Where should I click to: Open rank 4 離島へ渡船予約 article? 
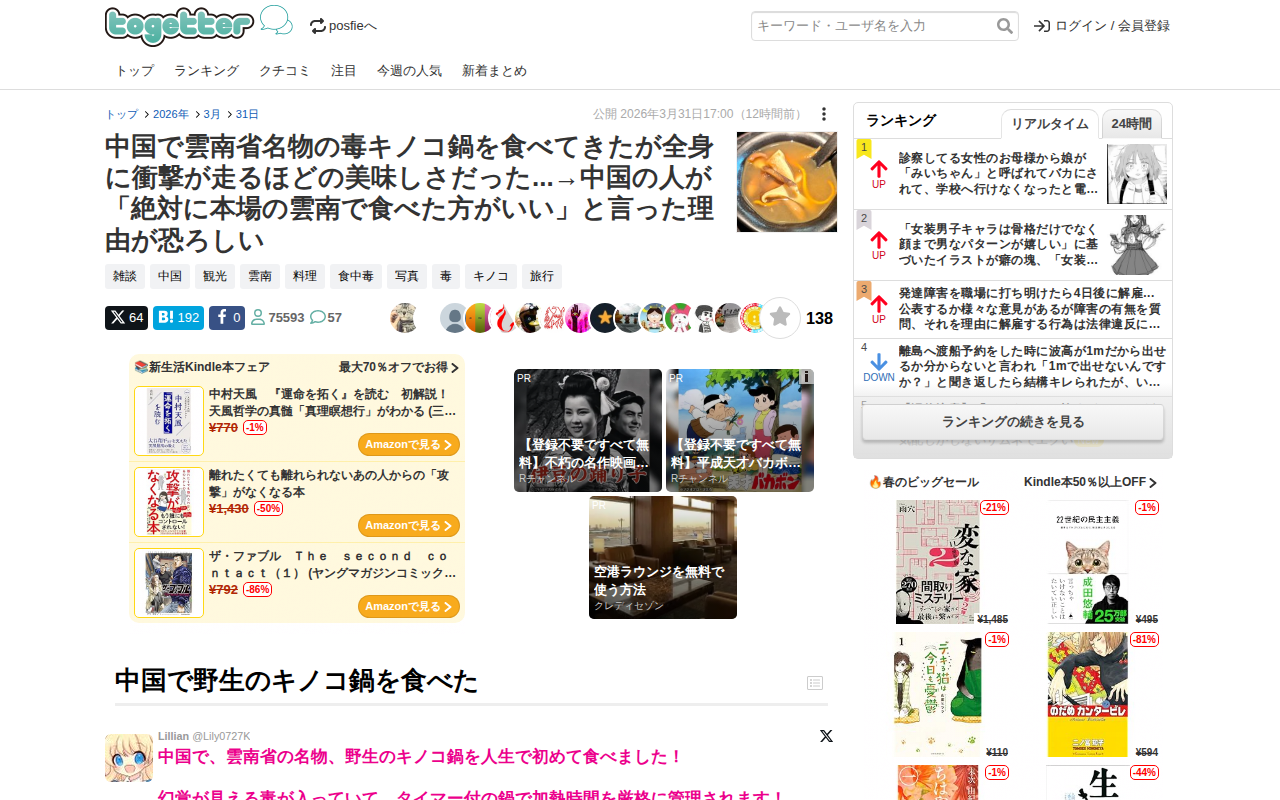(x=1031, y=367)
